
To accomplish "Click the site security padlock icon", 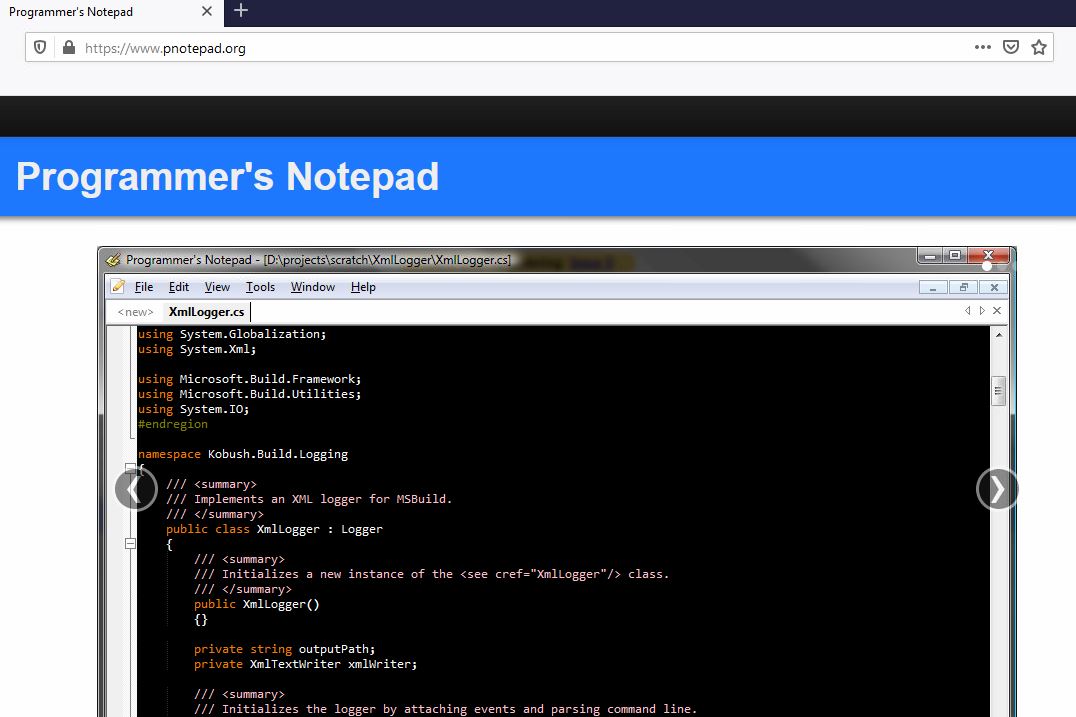I will click(69, 47).
